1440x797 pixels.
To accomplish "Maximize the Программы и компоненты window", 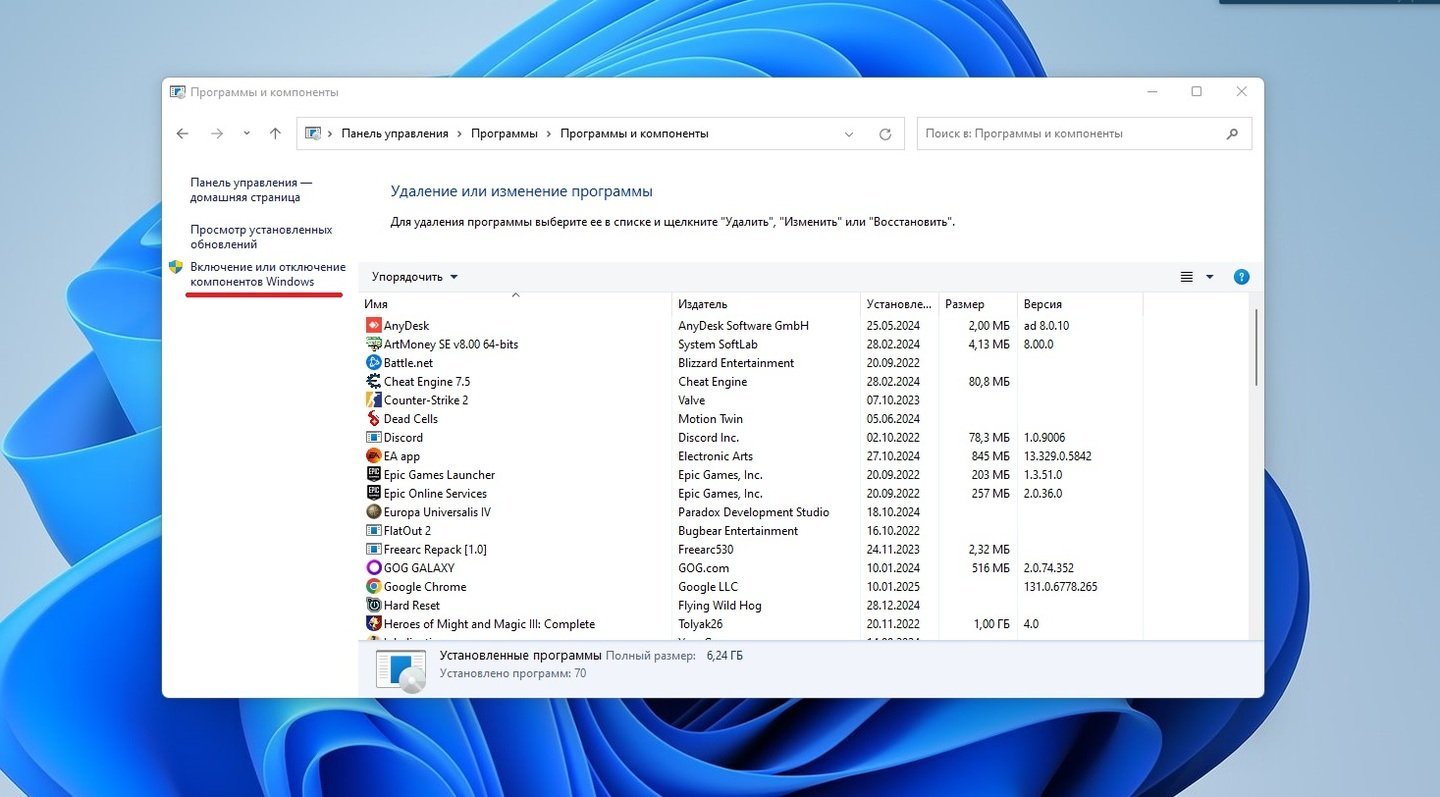I will [x=1196, y=92].
